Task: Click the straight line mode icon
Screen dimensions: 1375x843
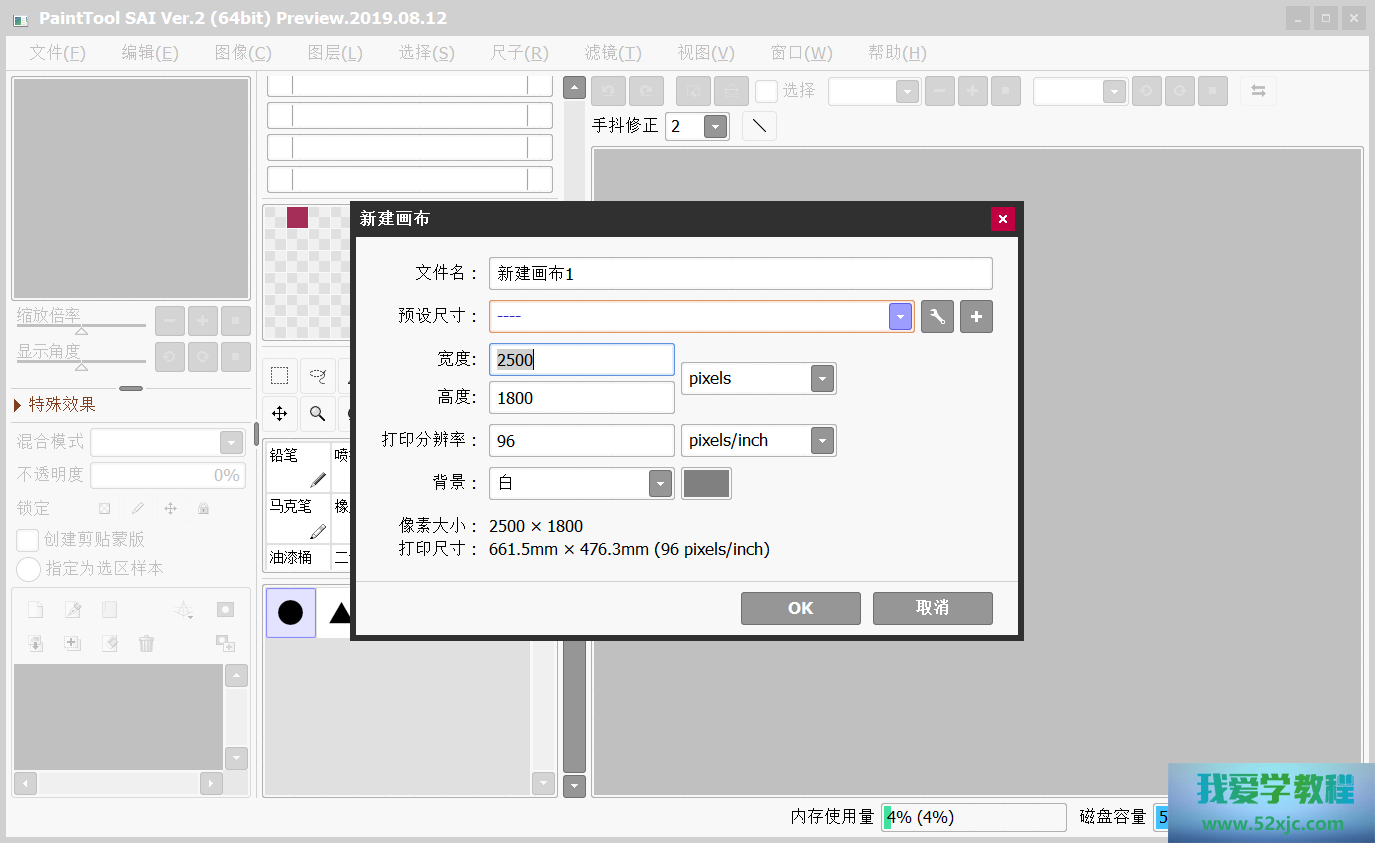Action: [x=759, y=126]
